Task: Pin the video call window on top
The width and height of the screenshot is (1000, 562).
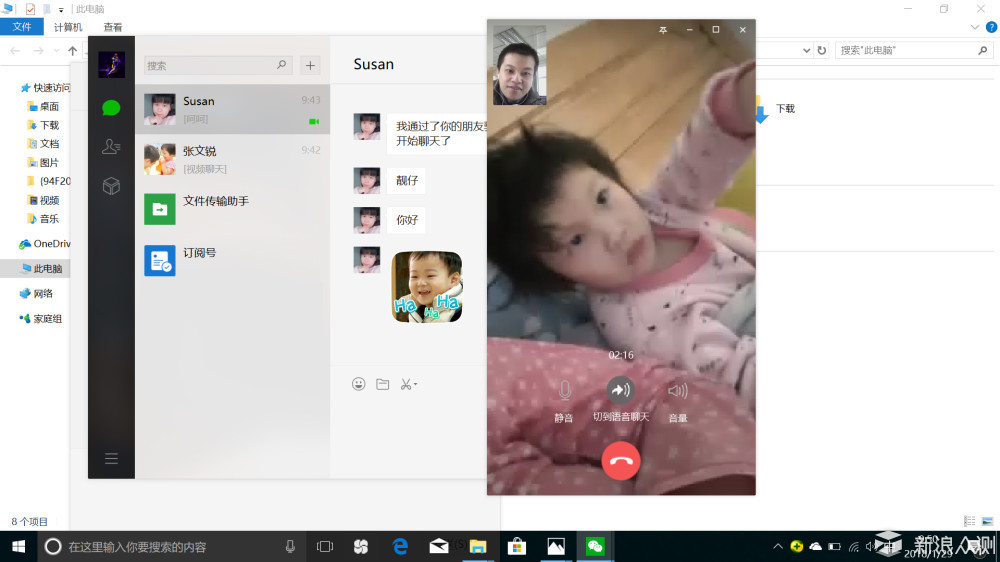Action: coord(663,29)
